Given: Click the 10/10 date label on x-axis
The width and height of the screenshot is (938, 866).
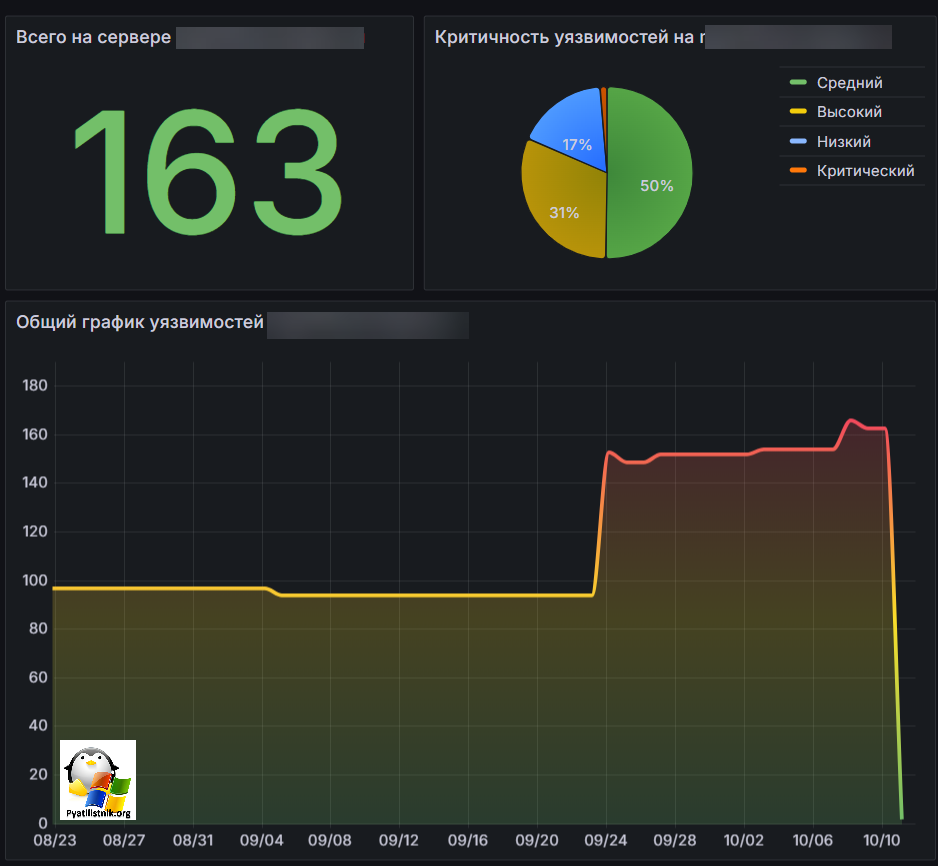Looking at the screenshot, I should (882, 841).
